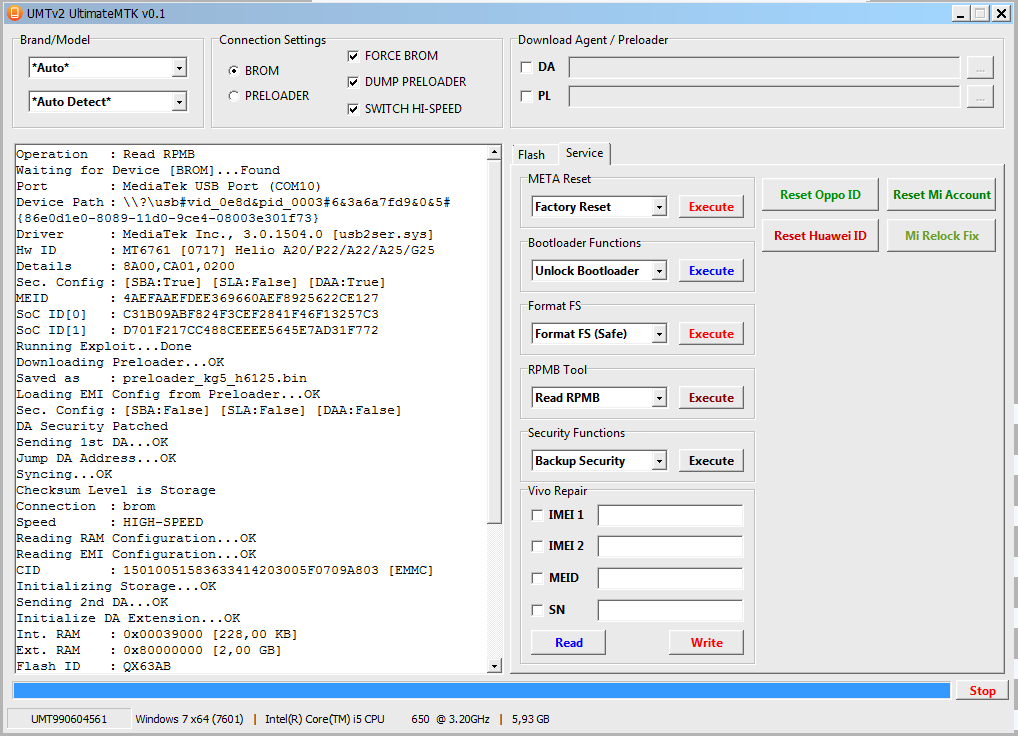
Task: Toggle the DUMP PRELOADER checkbox
Action: click(353, 82)
